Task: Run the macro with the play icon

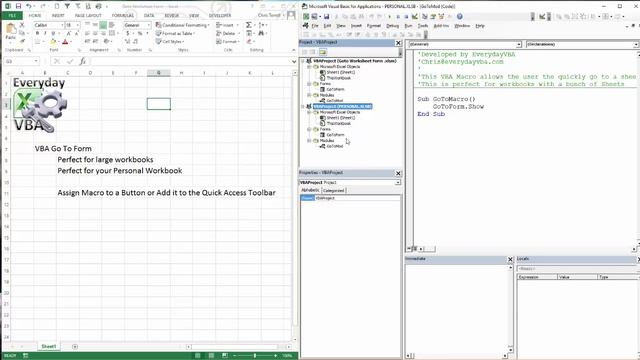Action: 389,16
